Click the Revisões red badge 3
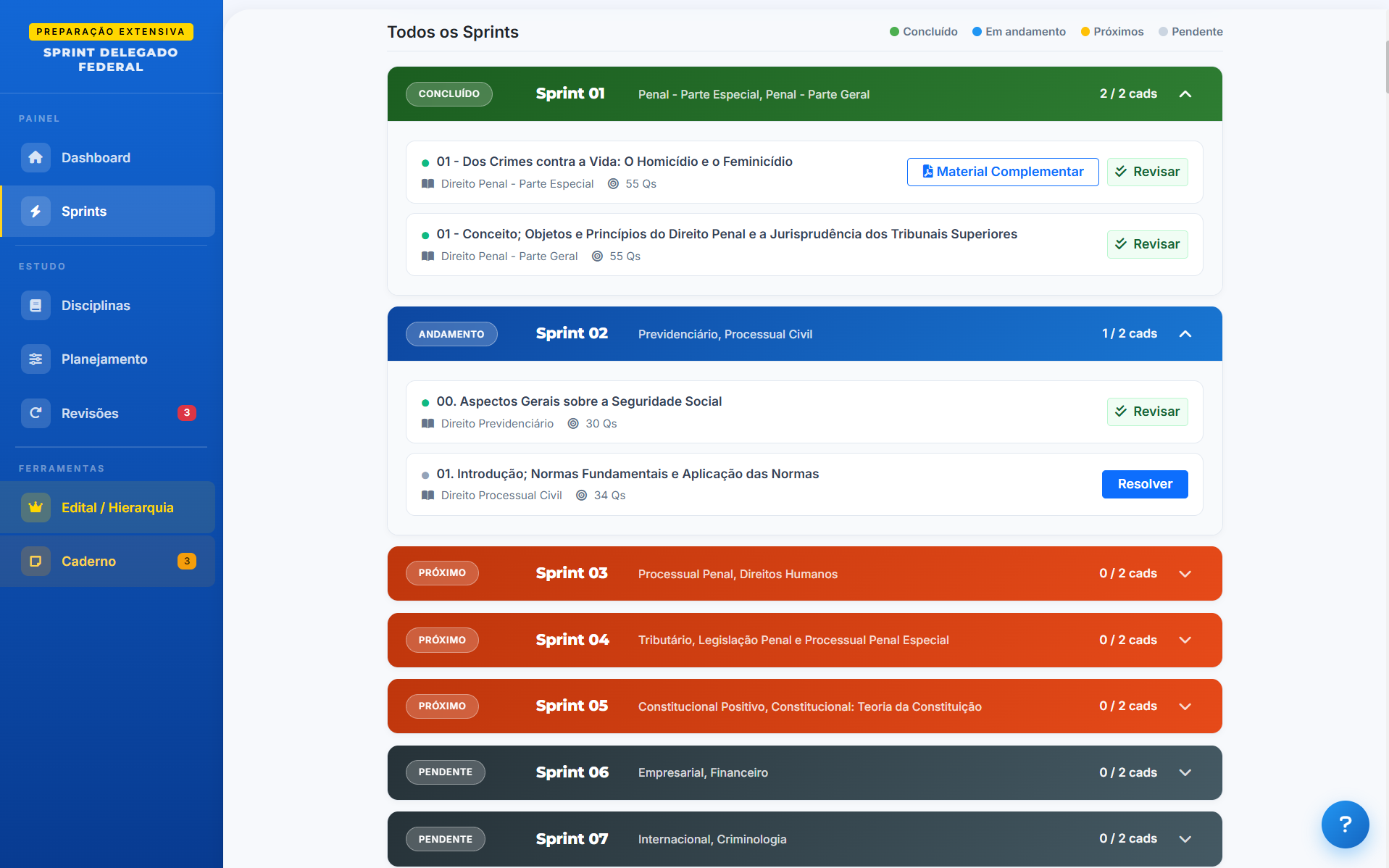The width and height of the screenshot is (1389, 868). tap(187, 413)
